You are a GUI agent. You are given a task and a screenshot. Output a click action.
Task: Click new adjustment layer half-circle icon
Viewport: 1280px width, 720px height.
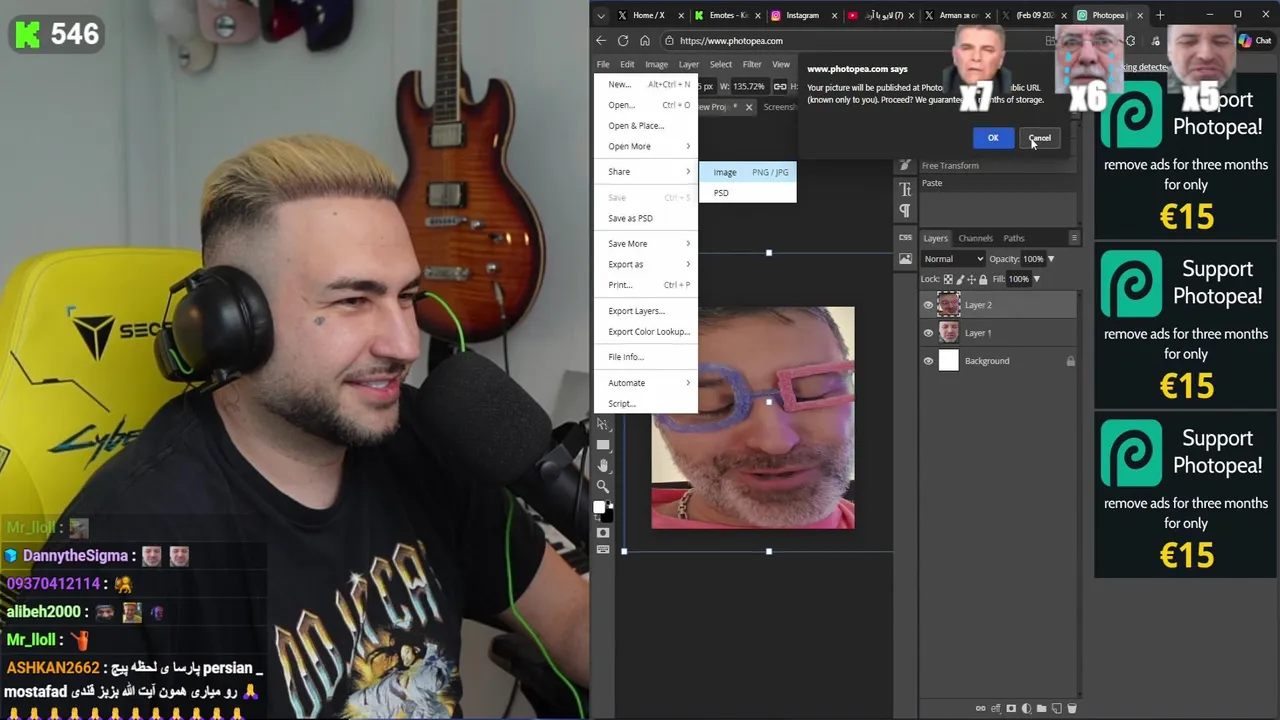1026,708
